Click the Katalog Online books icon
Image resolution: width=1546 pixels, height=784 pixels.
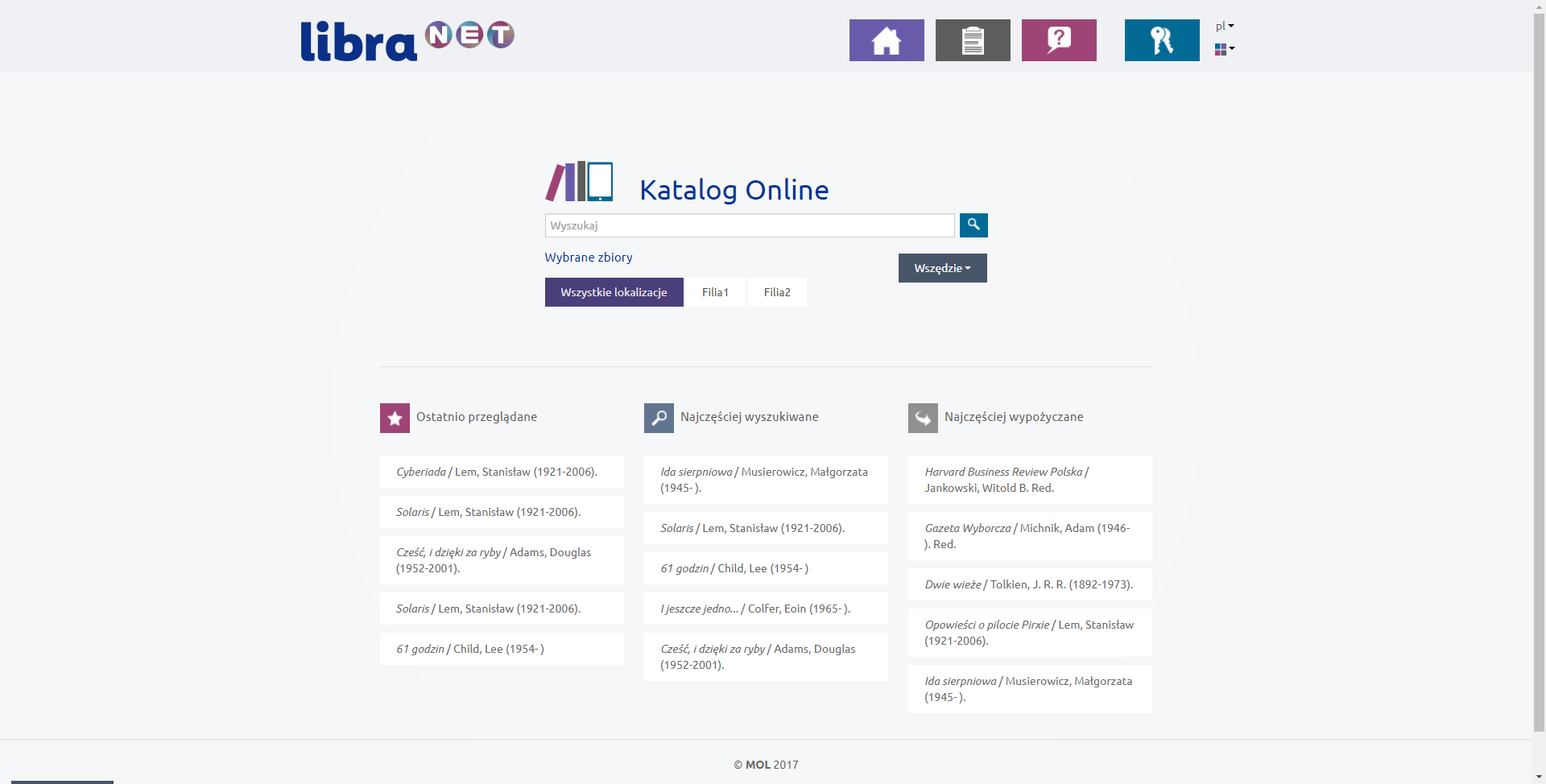tap(580, 181)
